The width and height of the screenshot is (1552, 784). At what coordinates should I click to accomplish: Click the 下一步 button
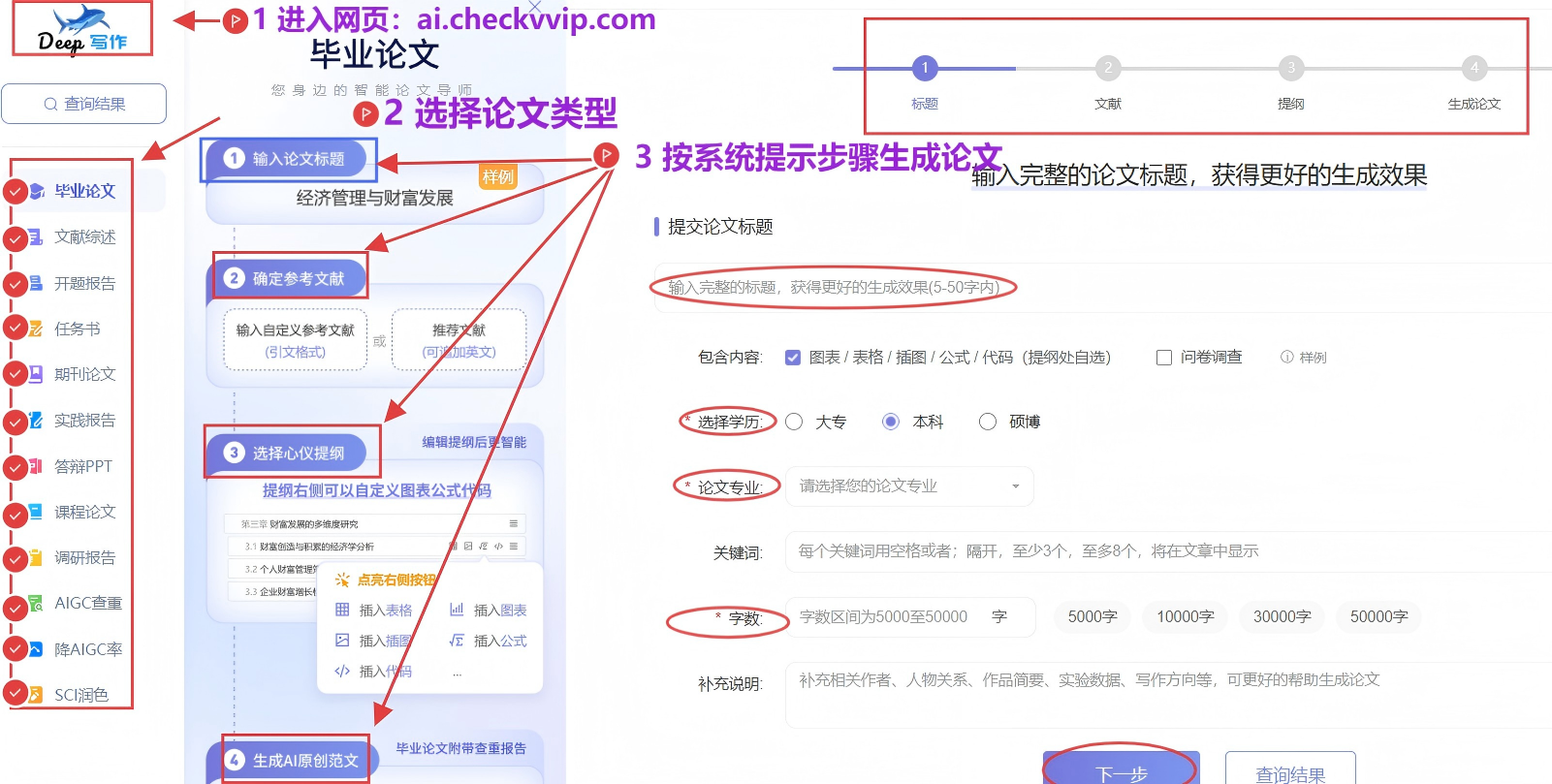(1121, 771)
